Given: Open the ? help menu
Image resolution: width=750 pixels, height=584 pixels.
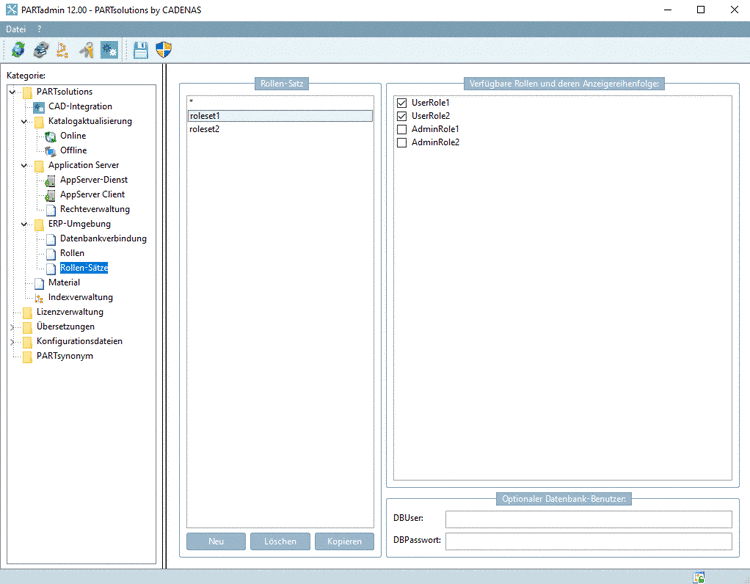Looking at the screenshot, I should point(39,29).
